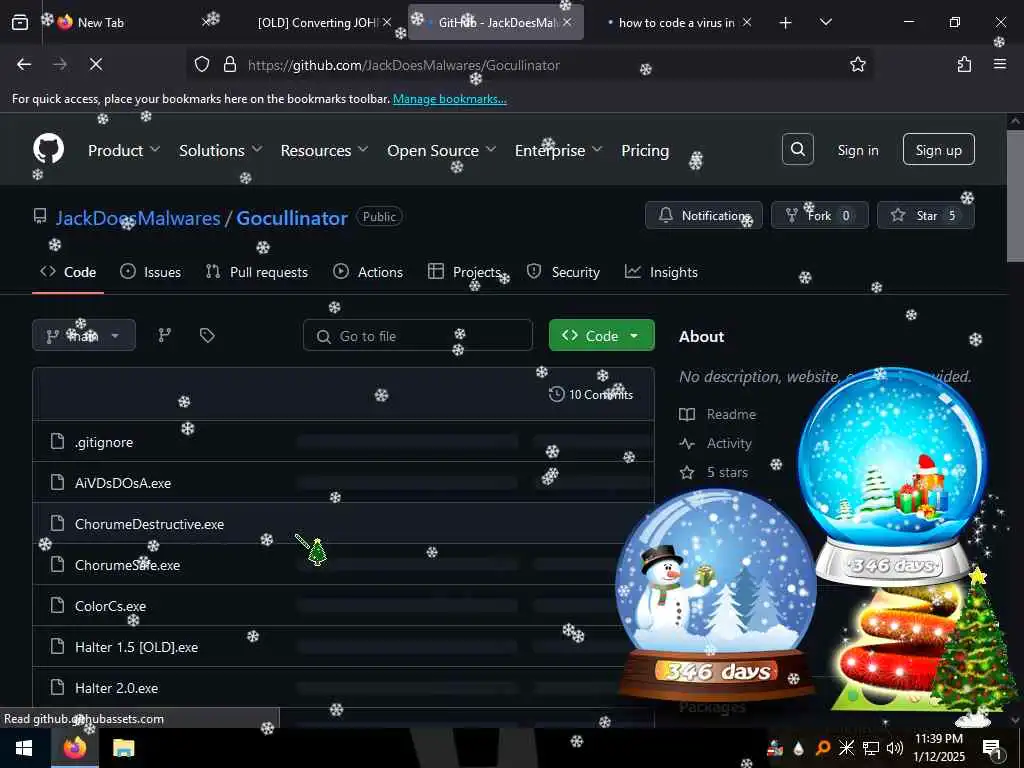Click the Sign in link
This screenshot has height=768, width=1024.
coord(857,150)
